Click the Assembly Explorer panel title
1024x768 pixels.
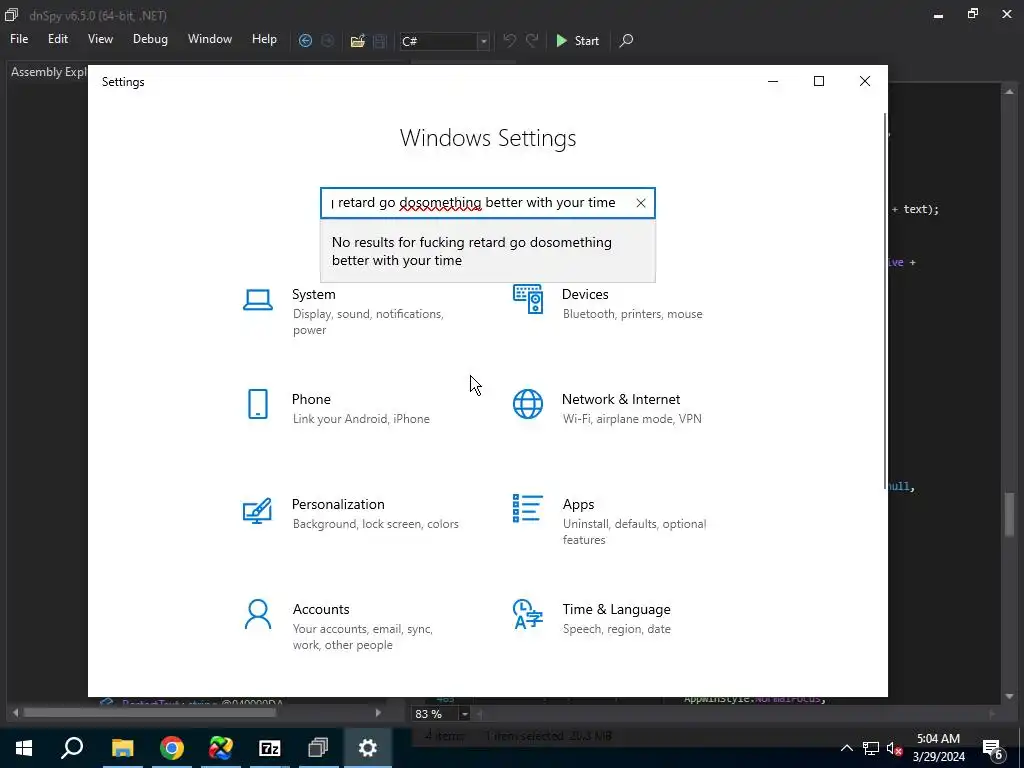49,72
